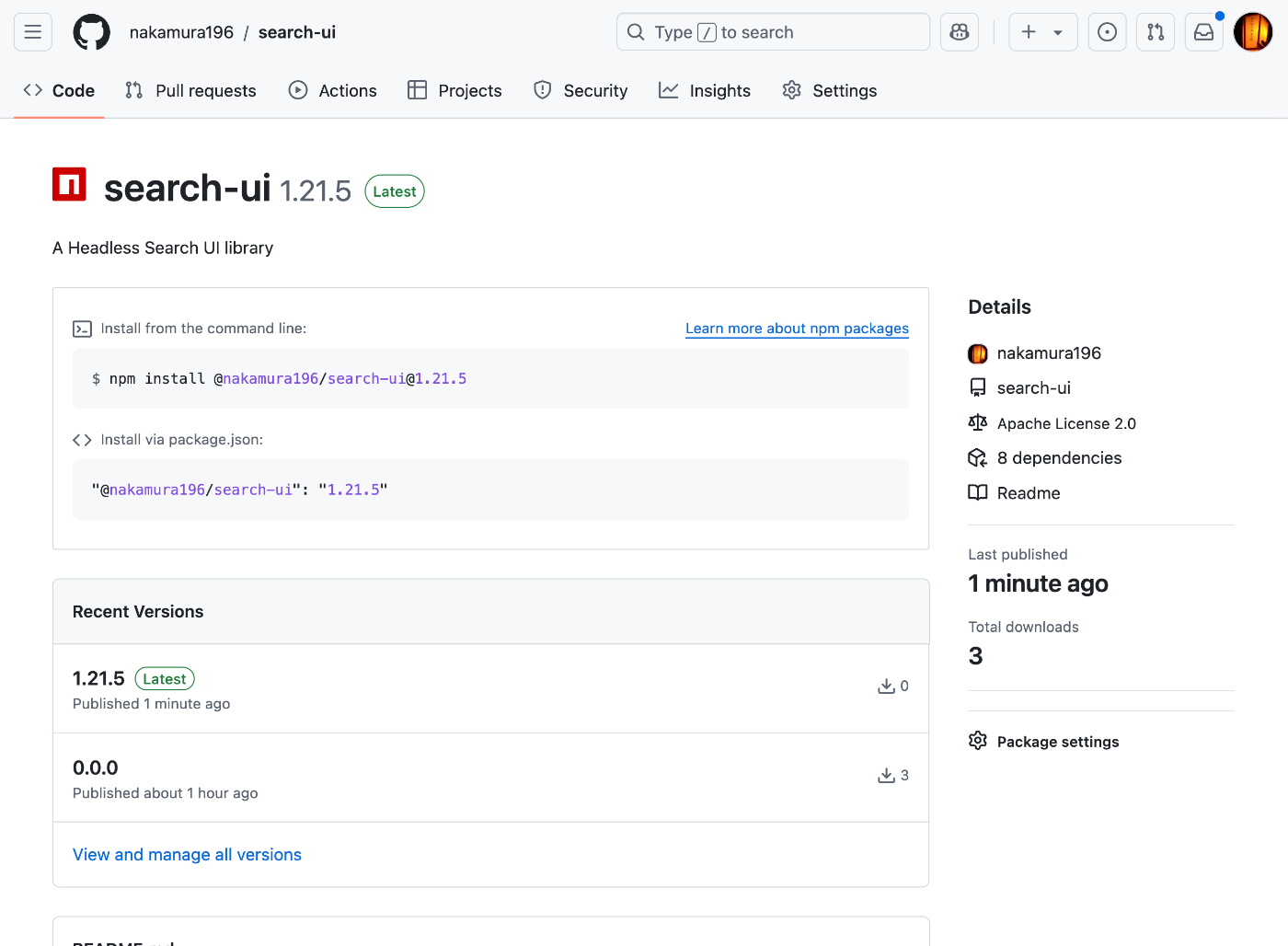Switch to the Settings tab

coord(830,90)
